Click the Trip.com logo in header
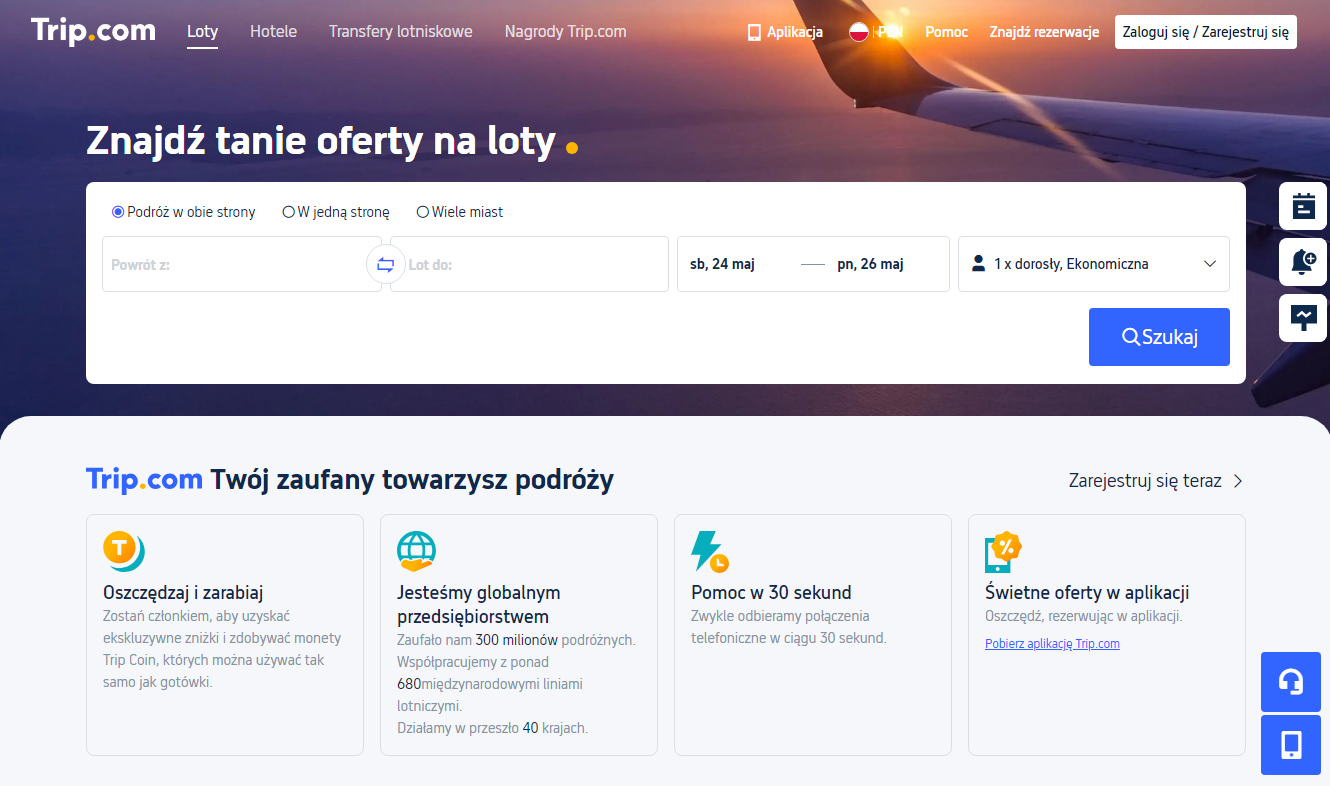 tap(93, 31)
